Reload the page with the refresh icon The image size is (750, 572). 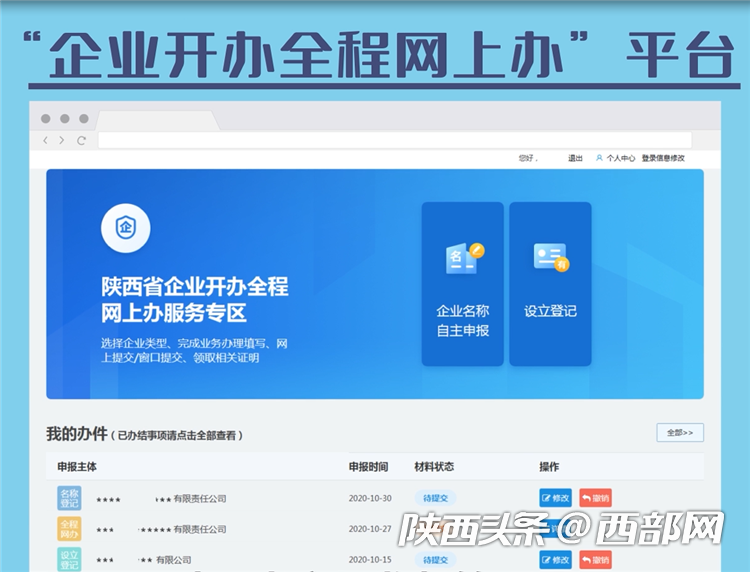click(81, 140)
